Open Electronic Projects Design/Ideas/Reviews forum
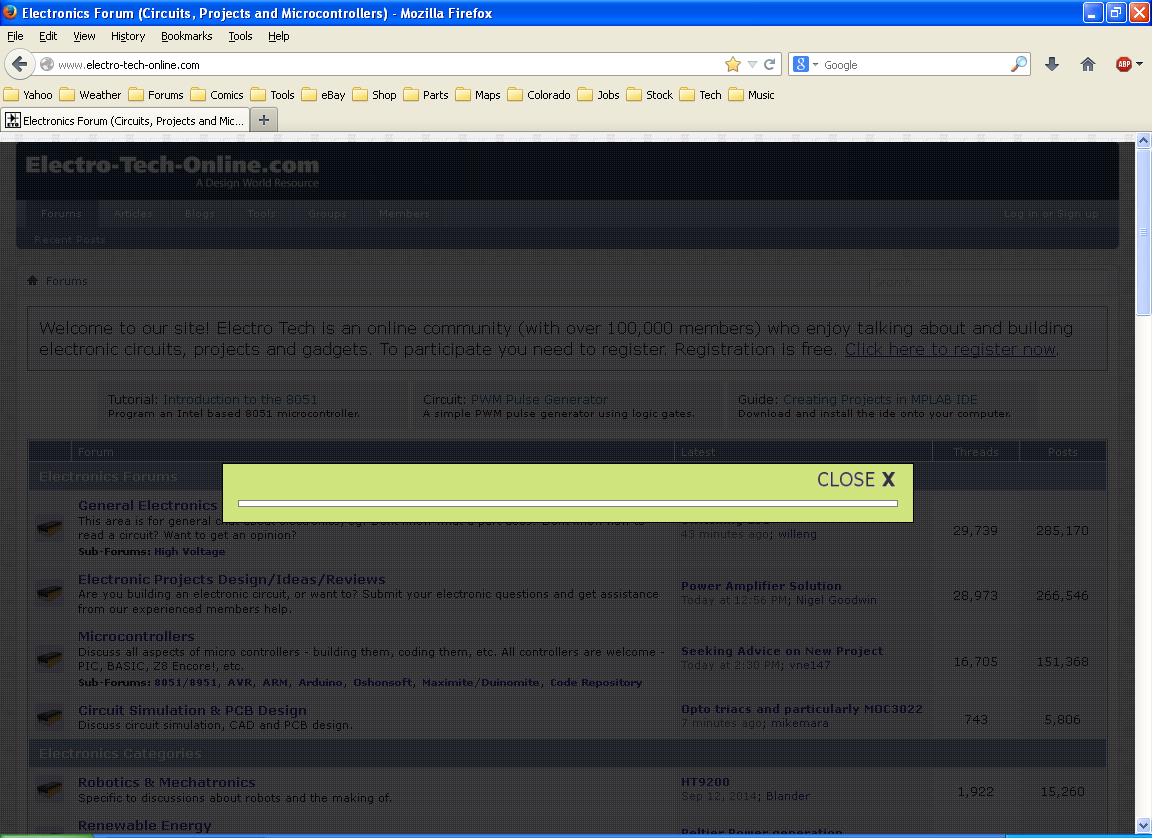Image resolution: width=1152 pixels, height=838 pixels. tap(231, 579)
